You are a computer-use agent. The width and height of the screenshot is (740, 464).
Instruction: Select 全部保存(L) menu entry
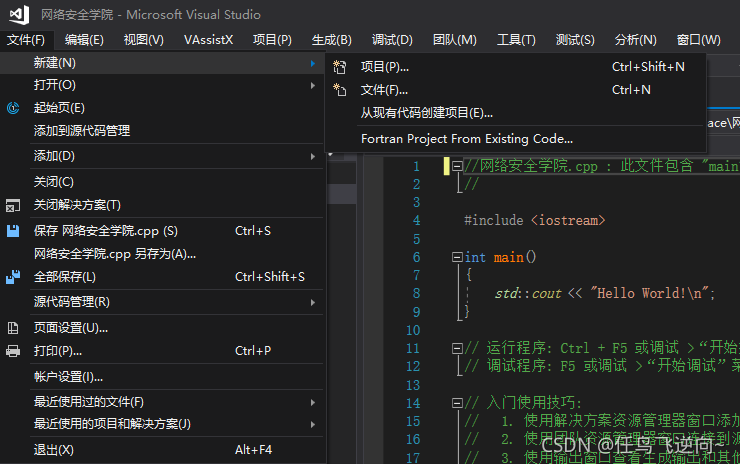click(162, 277)
